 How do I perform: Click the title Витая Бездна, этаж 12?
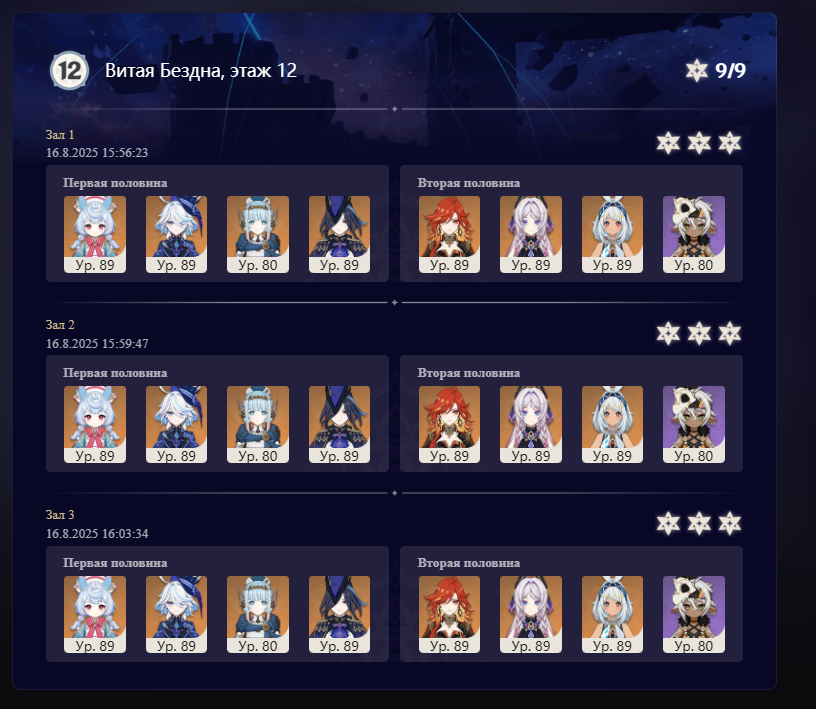201,70
